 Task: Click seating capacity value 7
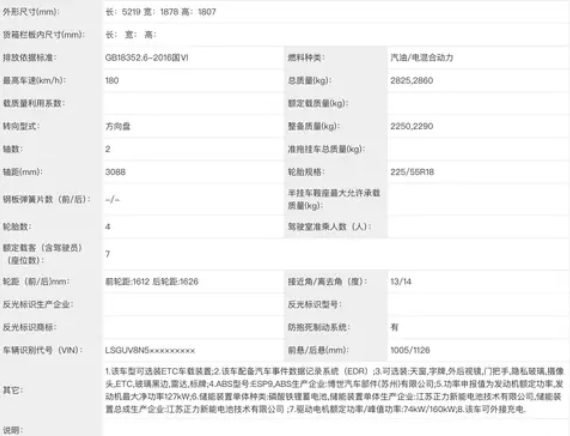click(x=108, y=254)
